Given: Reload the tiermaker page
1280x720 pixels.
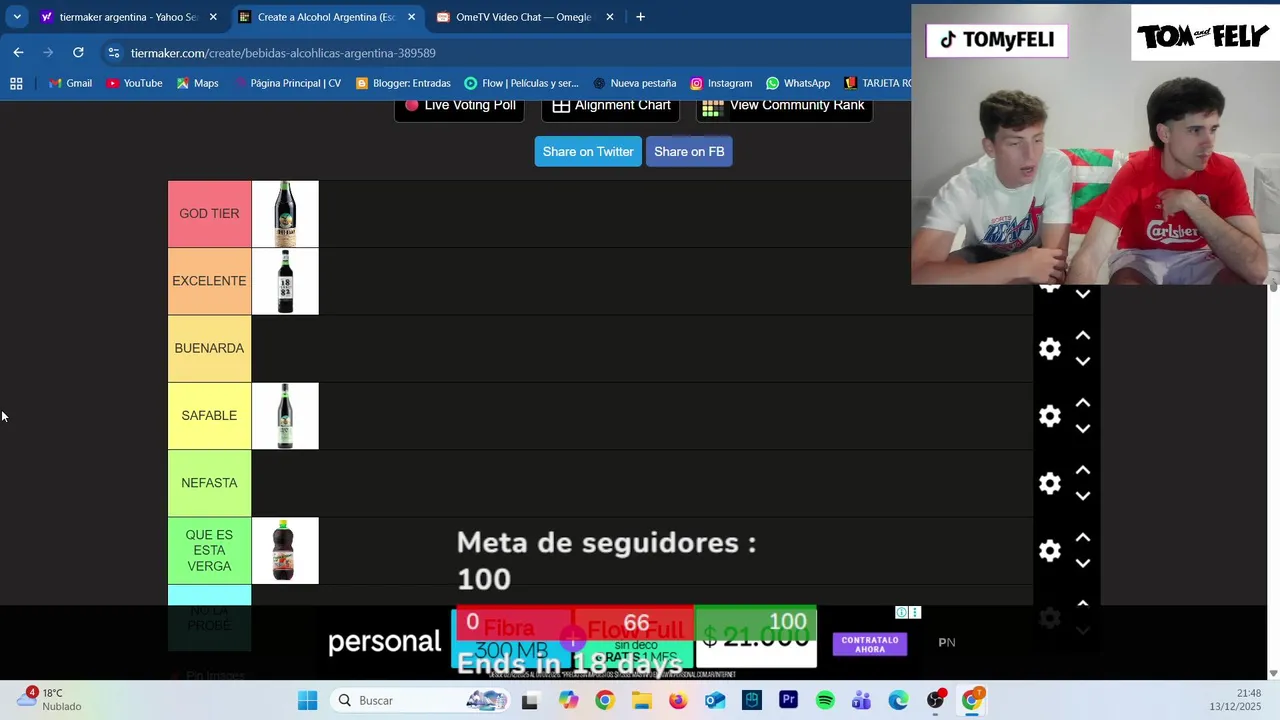Looking at the screenshot, I should click(78, 53).
